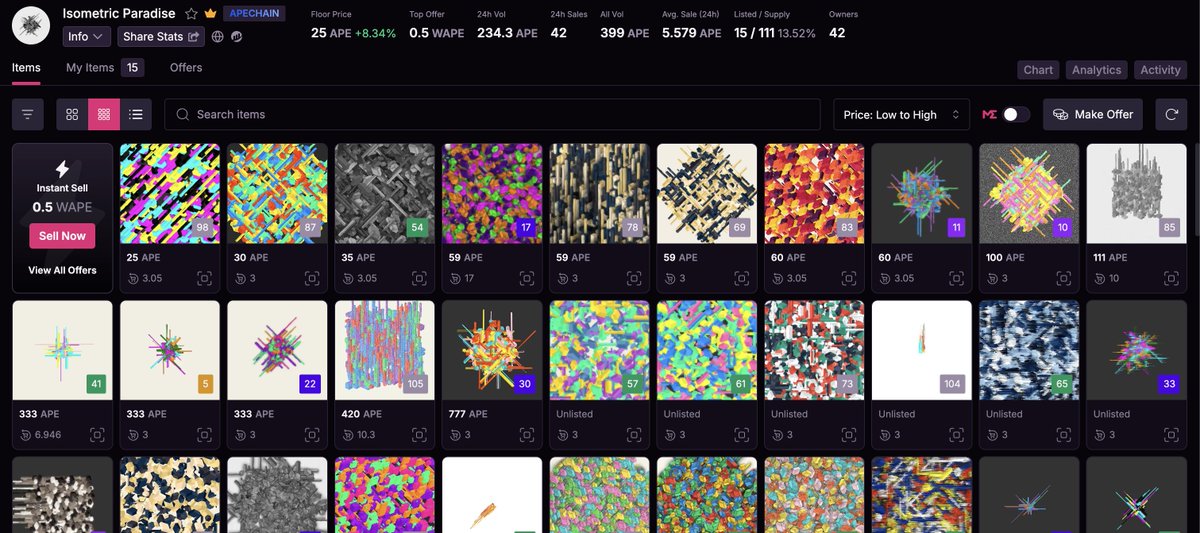Click the Top Offer 0.5 WAPE value
Screen dimensions: 1200x533
click(x=436, y=33)
